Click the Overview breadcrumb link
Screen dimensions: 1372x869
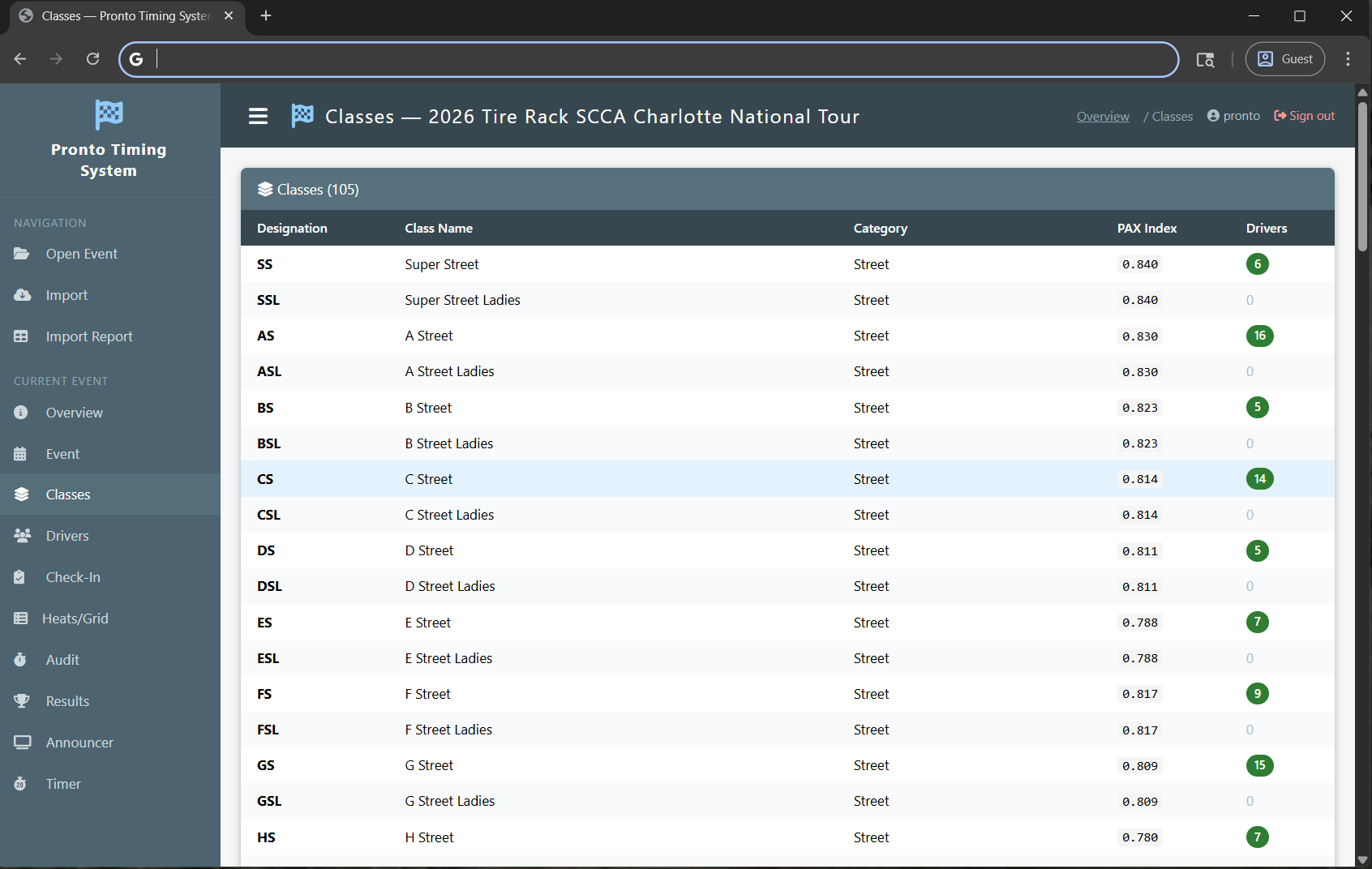click(1102, 117)
